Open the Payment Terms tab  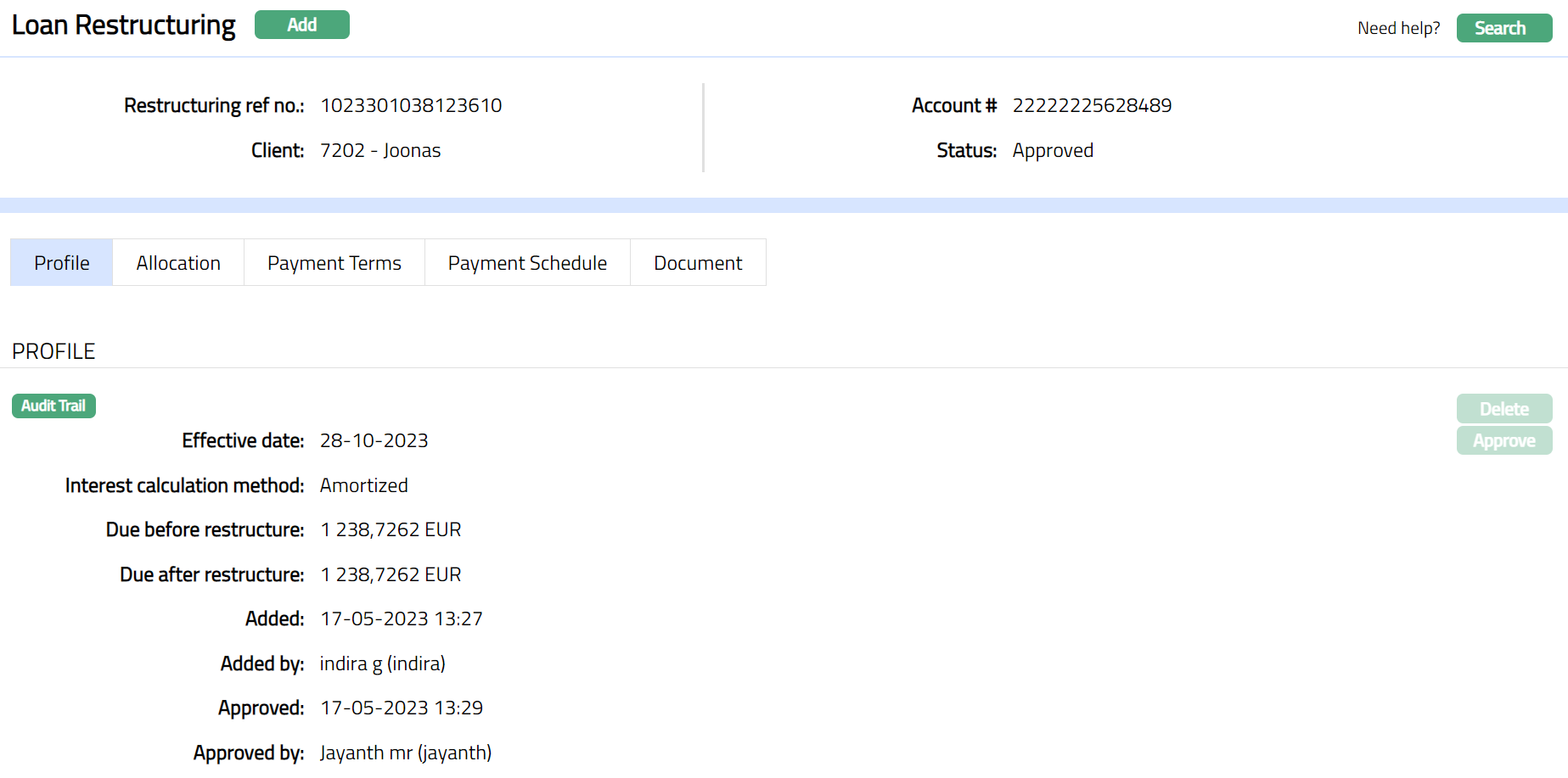334,263
